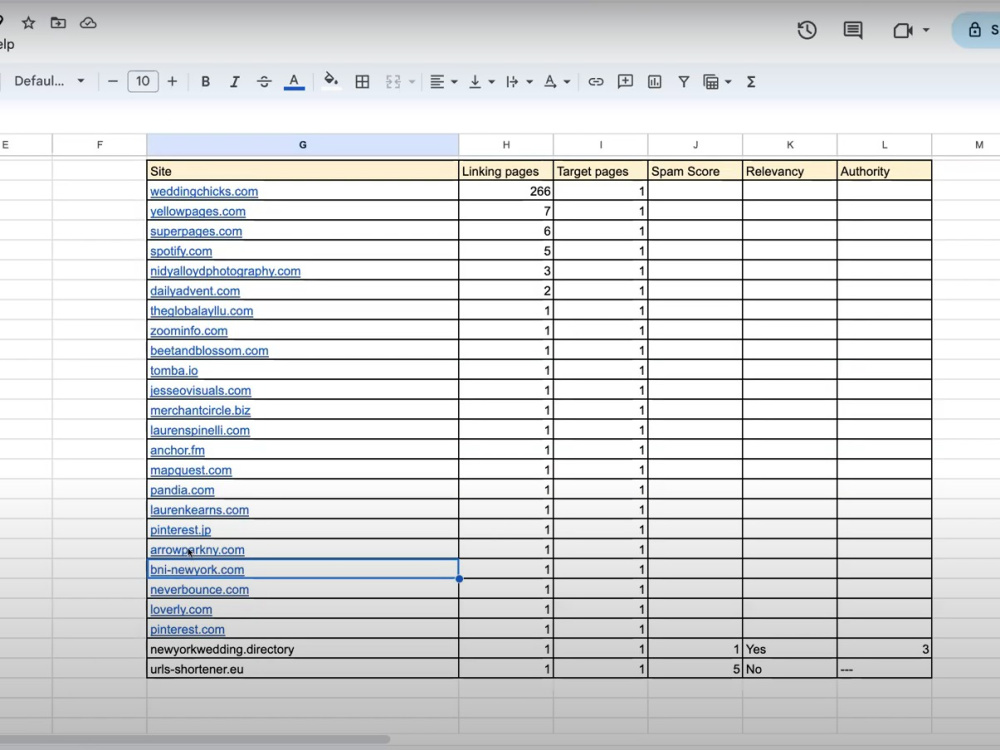Insert a comment with the plus-box icon

pos(625,81)
